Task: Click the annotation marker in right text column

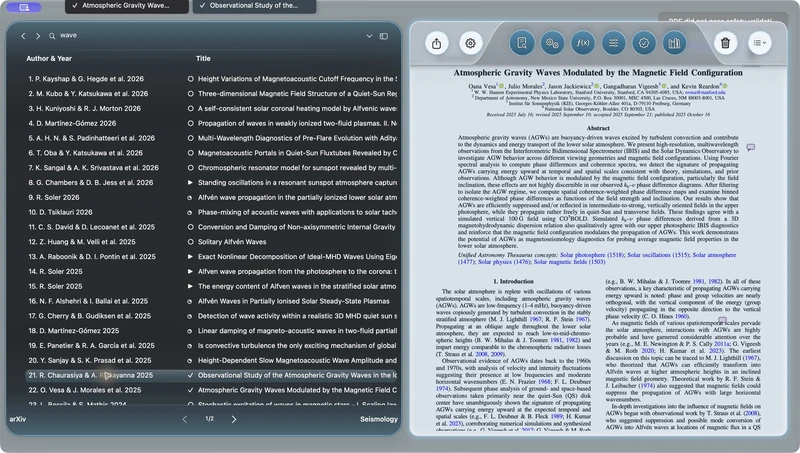Action: tap(722, 321)
